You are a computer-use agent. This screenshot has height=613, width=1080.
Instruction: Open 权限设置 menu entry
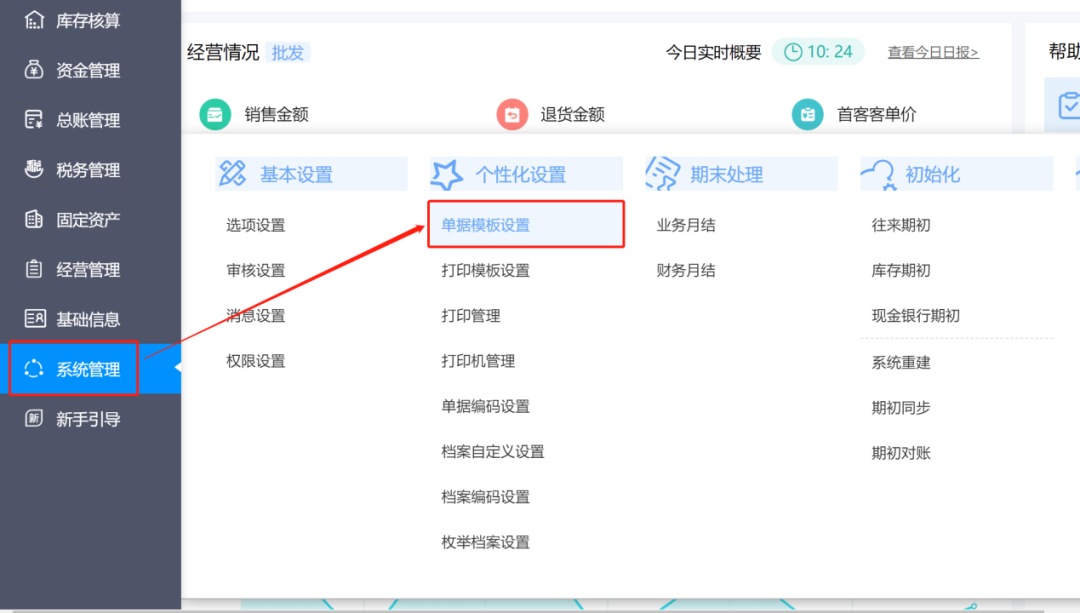click(x=256, y=361)
